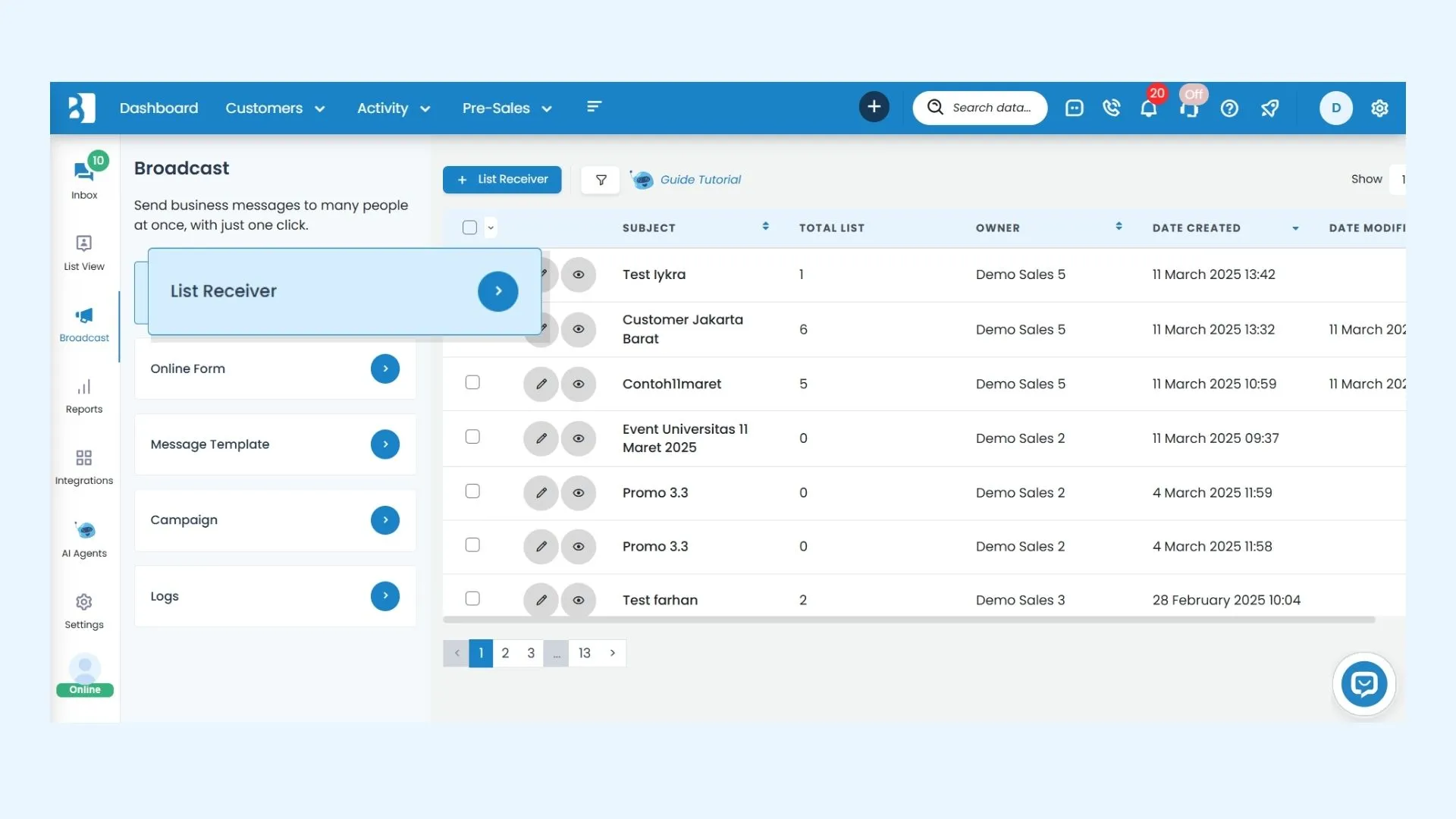This screenshot has height=819, width=1456.
Task: Open the Campaign section arrow
Action: tap(385, 520)
